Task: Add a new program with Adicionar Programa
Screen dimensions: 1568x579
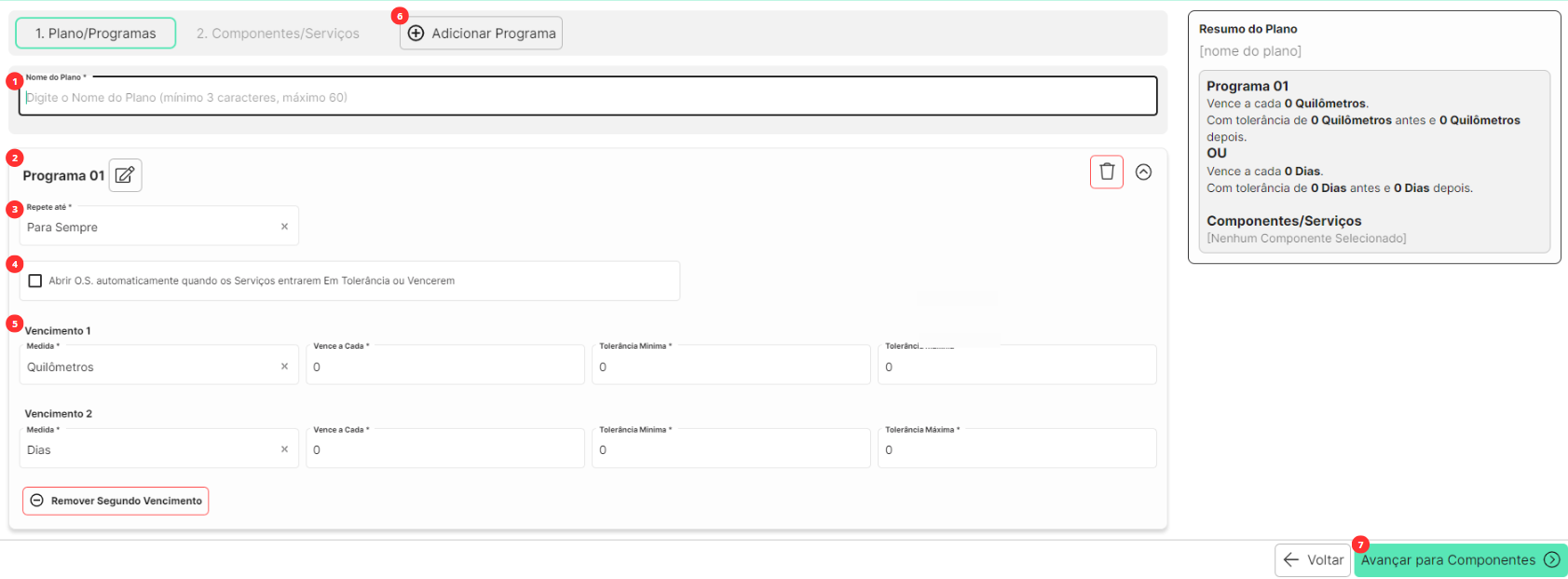Action: (x=481, y=33)
